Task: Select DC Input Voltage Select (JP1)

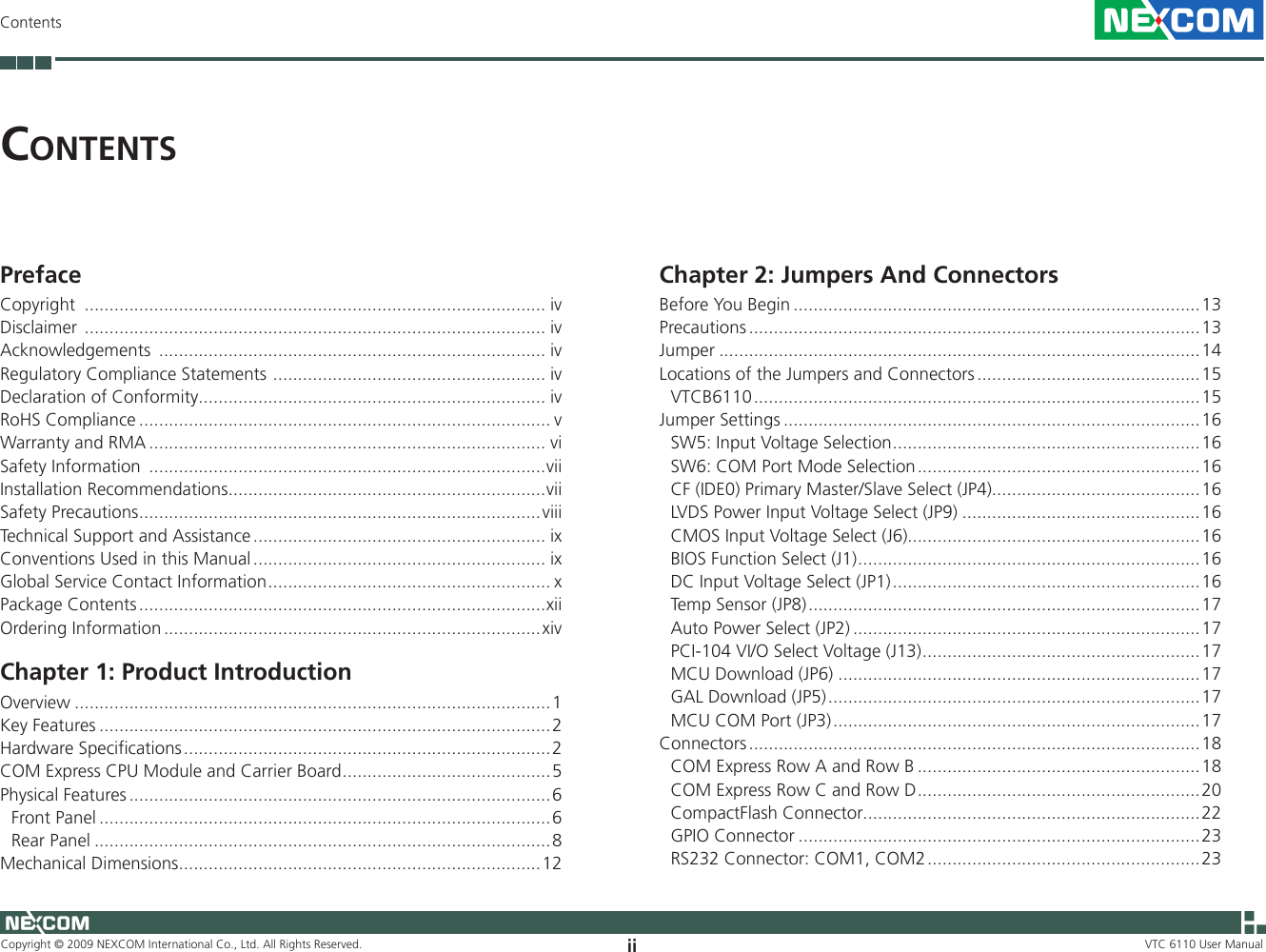Action: 946,582
